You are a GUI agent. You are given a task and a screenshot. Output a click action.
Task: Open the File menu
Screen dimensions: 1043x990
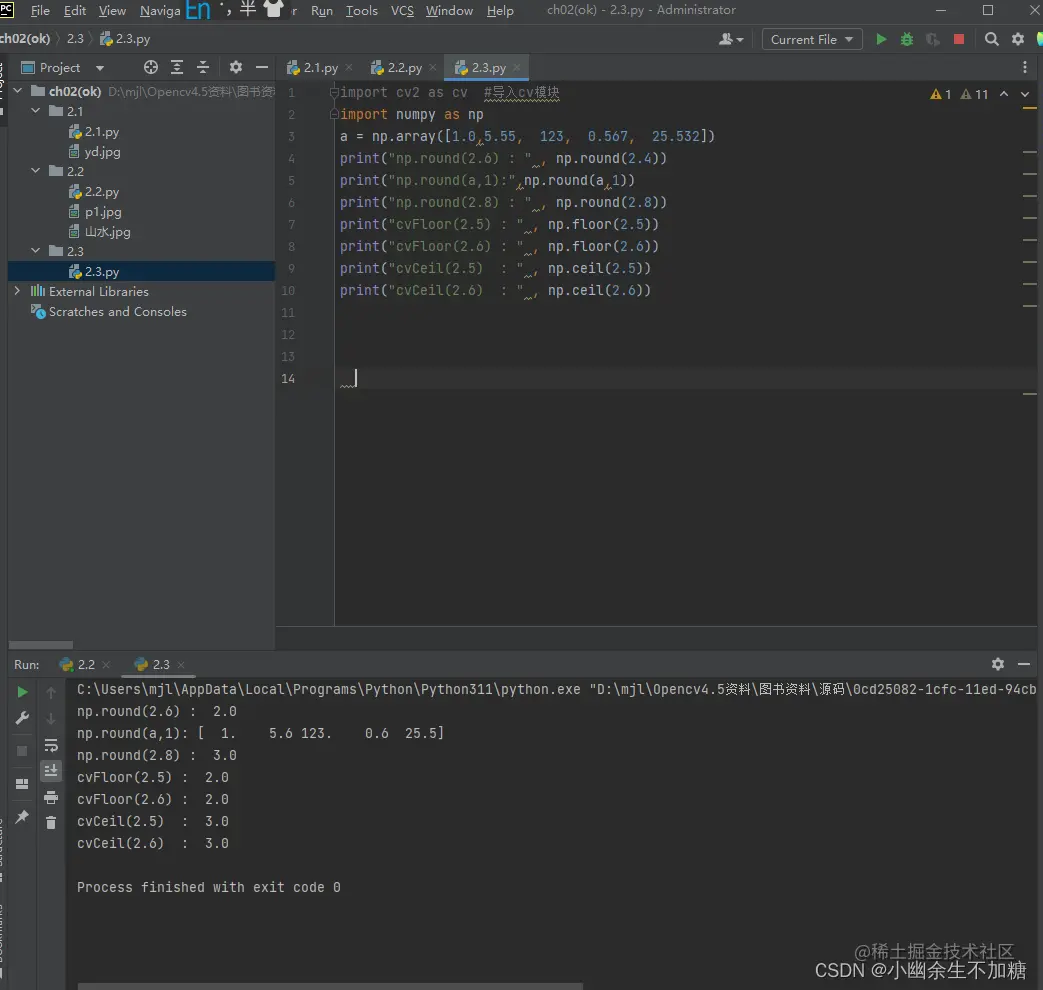tap(40, 11)
